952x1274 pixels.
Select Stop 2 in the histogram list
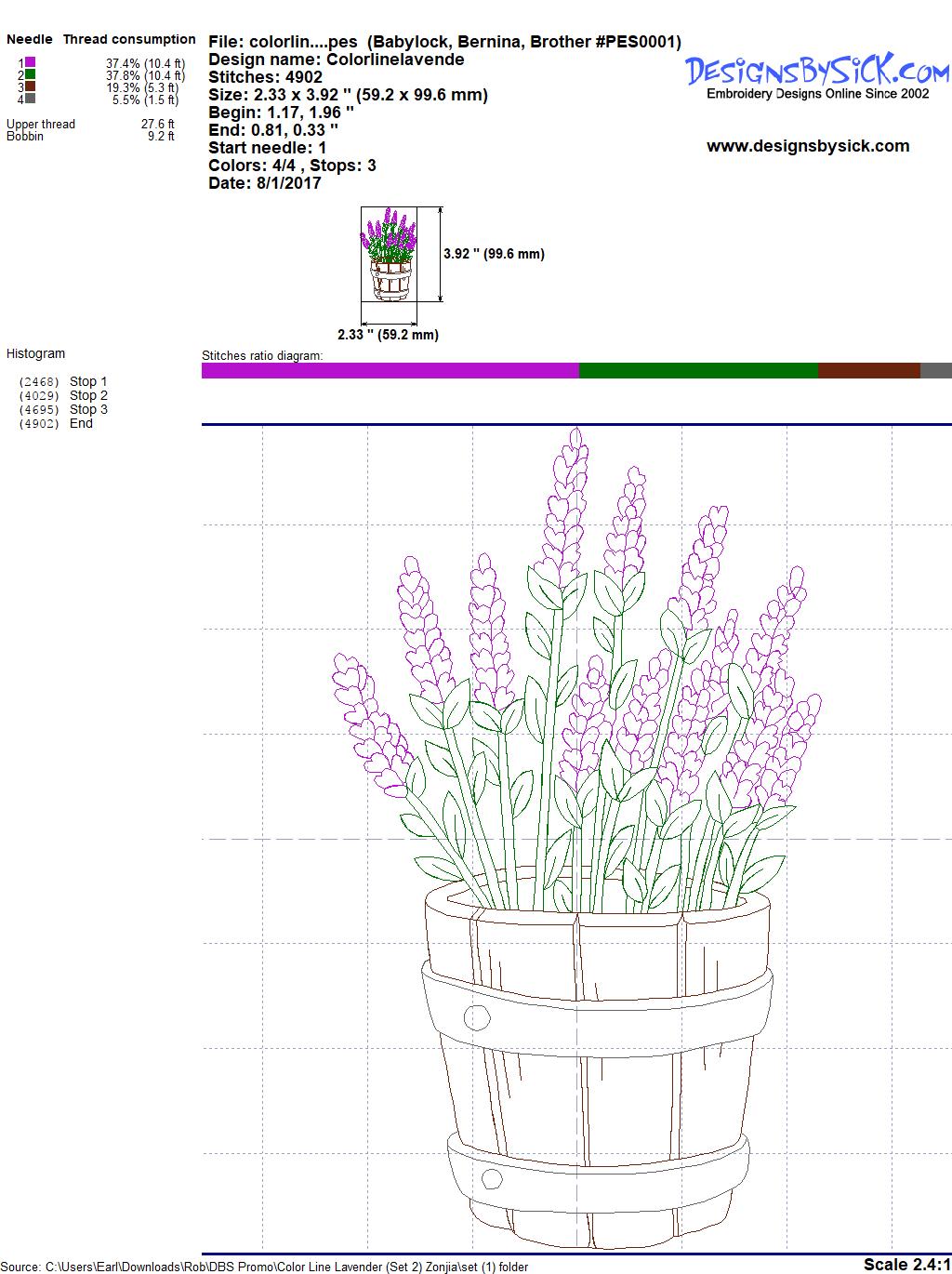[x=88, y=395]
